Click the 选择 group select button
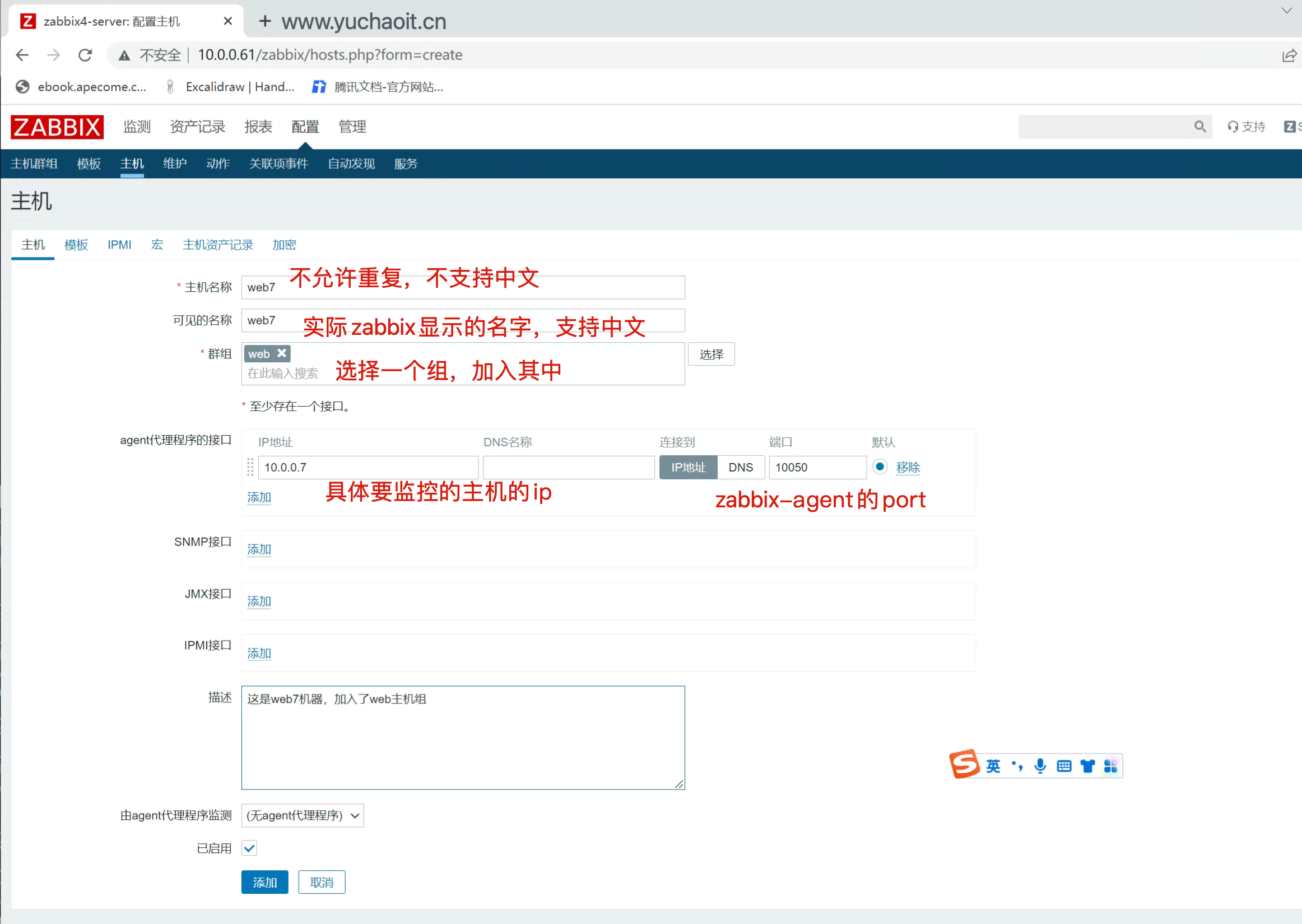This screenshot has height=924, width=1302. (x=711, y=354)
